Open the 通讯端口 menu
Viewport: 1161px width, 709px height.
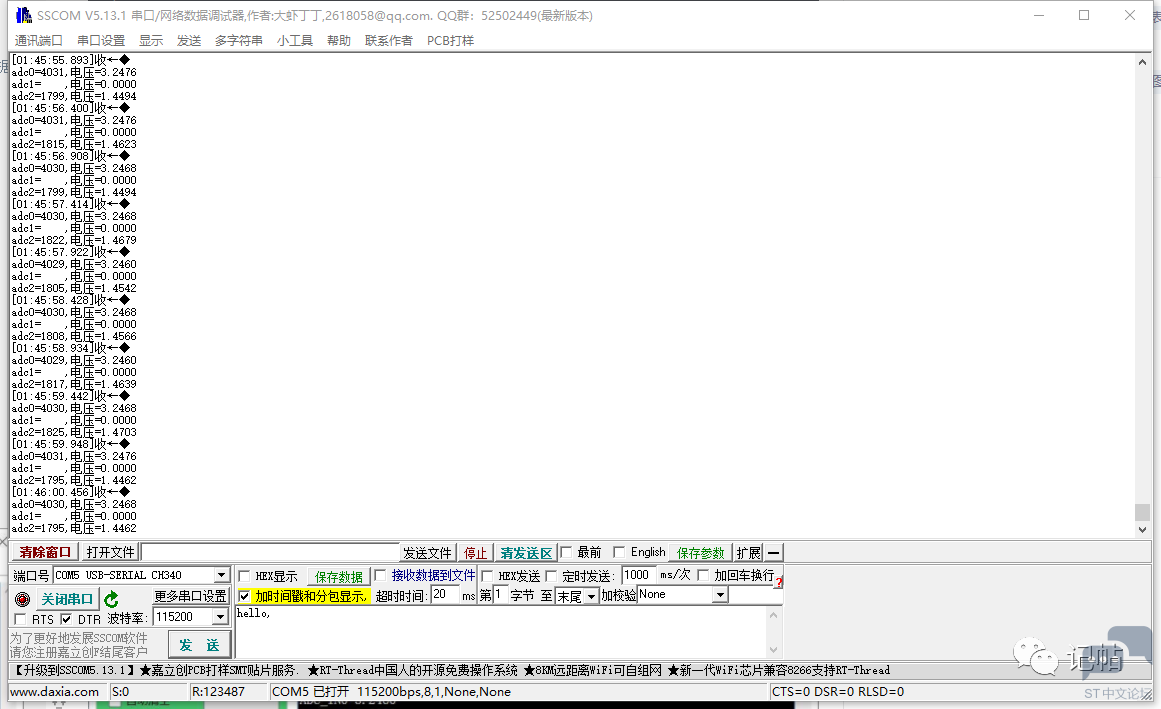click(39, 41)
